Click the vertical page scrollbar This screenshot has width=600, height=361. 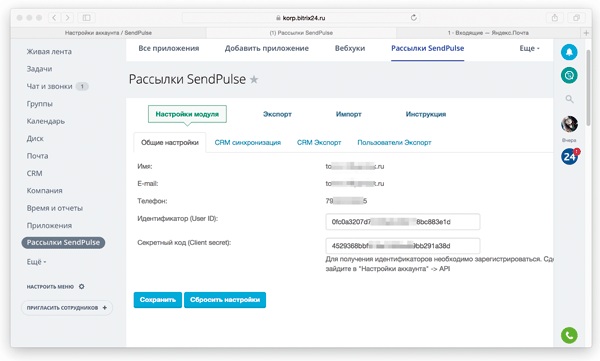tap(589, 87)
